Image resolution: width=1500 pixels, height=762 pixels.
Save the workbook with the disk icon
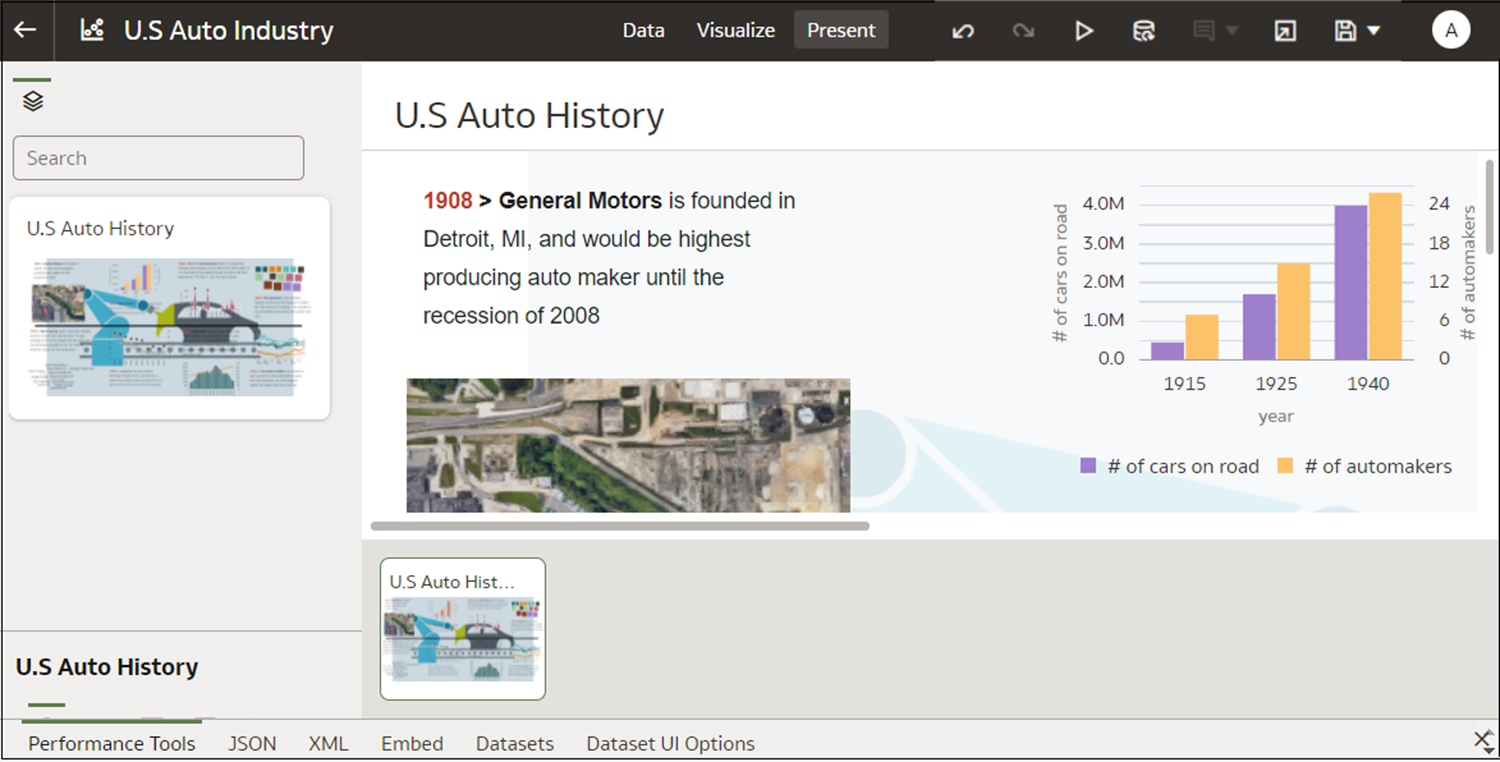[x=1346, y=31]
